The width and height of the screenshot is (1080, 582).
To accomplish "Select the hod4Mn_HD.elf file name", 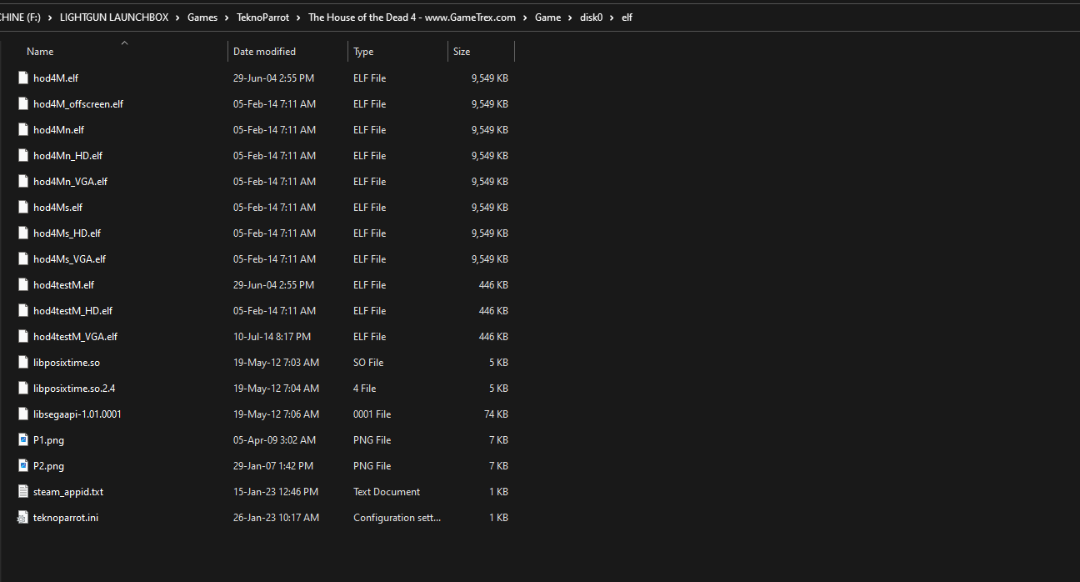I will click(x=68, y=156).
